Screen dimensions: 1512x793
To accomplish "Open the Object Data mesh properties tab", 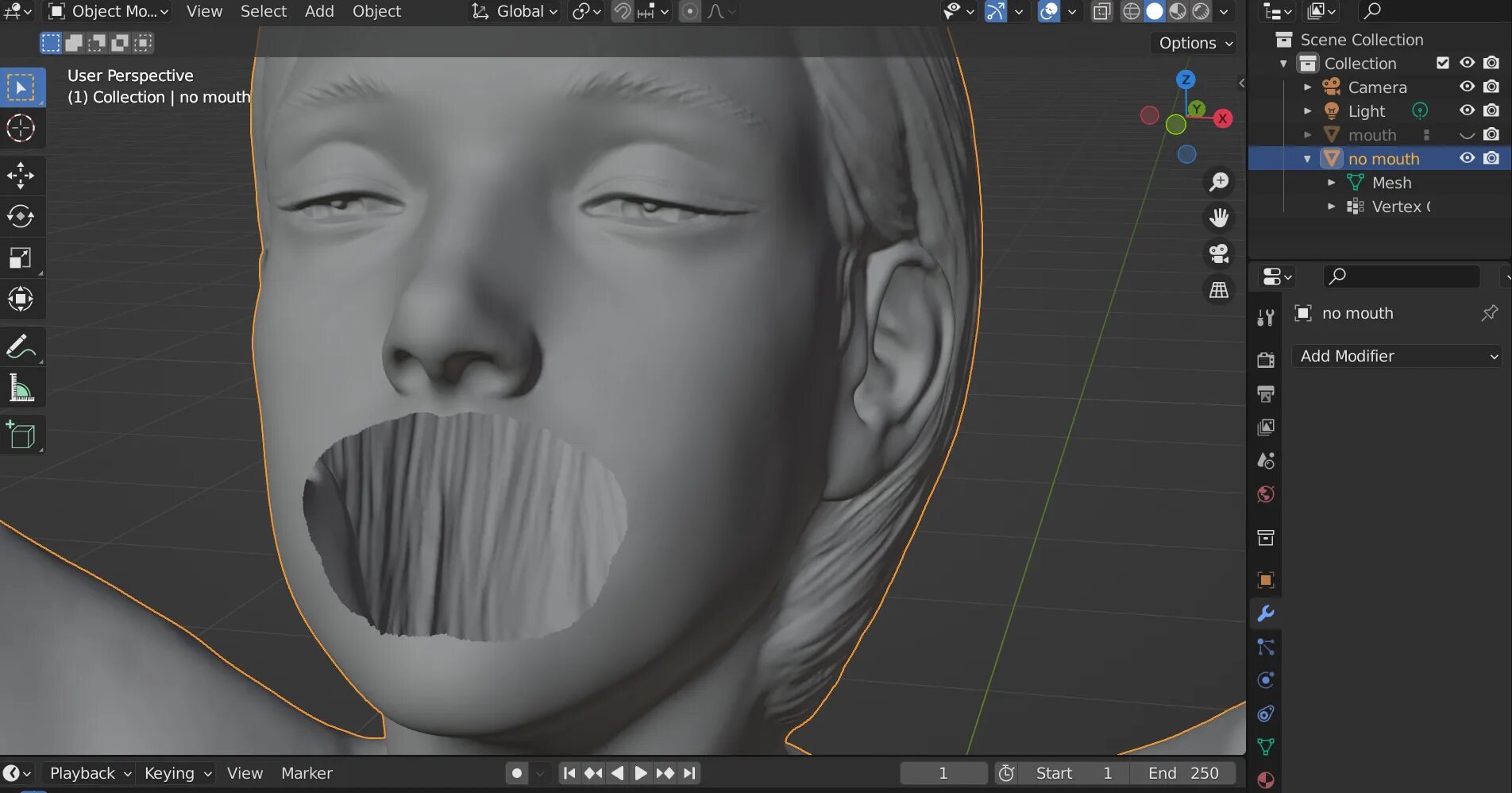I will coord(1266,747).
